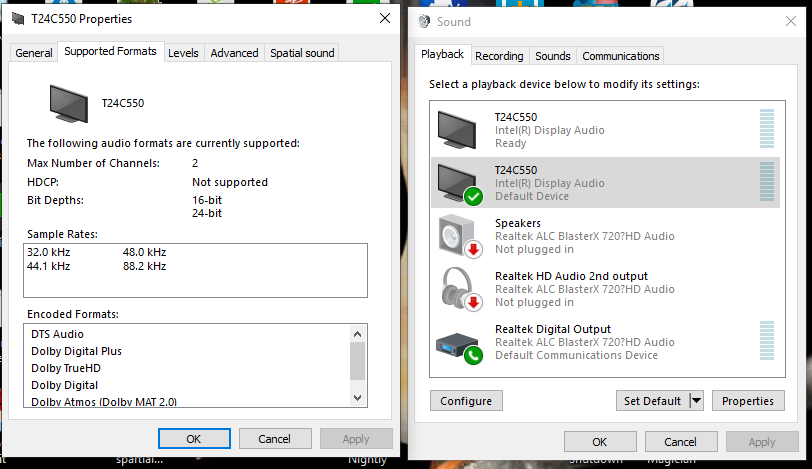Screen dimensions: 812x469
Task: Select 48.0 kHz in Sample Rates list
Action: pyautogui.click(x=144, y=252)
